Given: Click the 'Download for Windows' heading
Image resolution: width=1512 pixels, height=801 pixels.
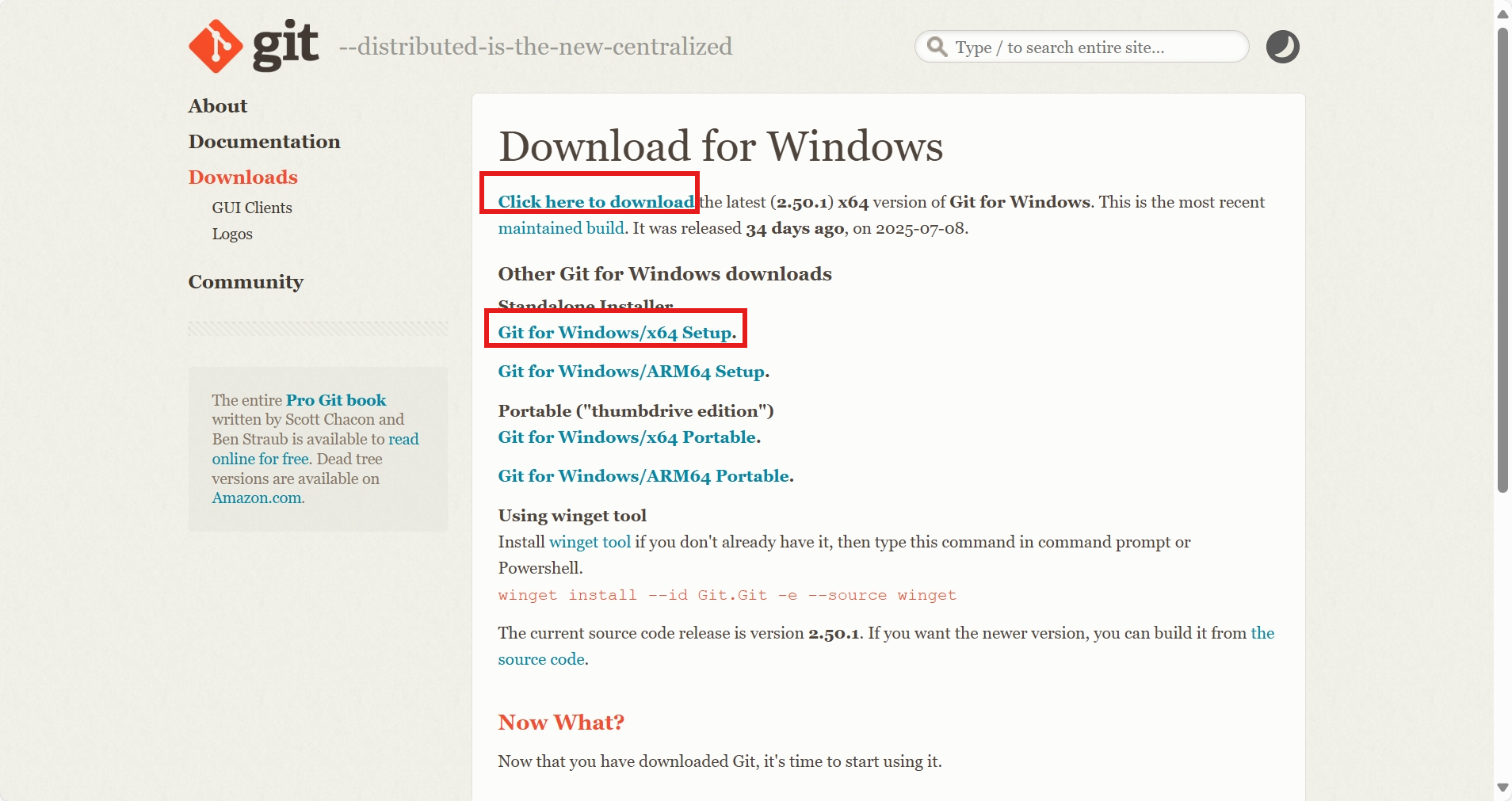Looking at the screenshot, I should click(x=720, y=147).
